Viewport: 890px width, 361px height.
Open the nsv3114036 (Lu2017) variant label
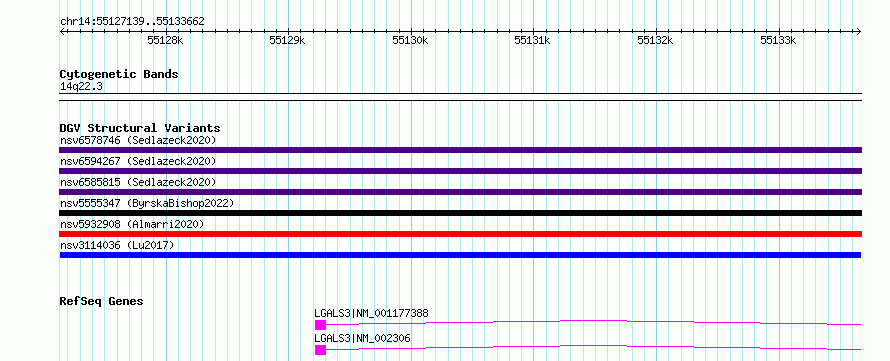tap(117, 245)
